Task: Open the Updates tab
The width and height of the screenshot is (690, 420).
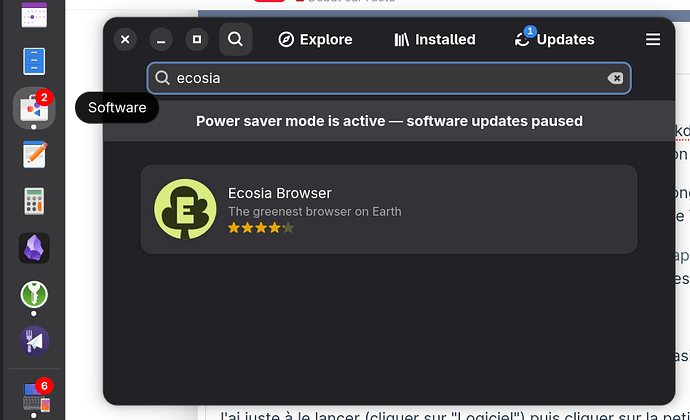Action: [x=554, y=40]
